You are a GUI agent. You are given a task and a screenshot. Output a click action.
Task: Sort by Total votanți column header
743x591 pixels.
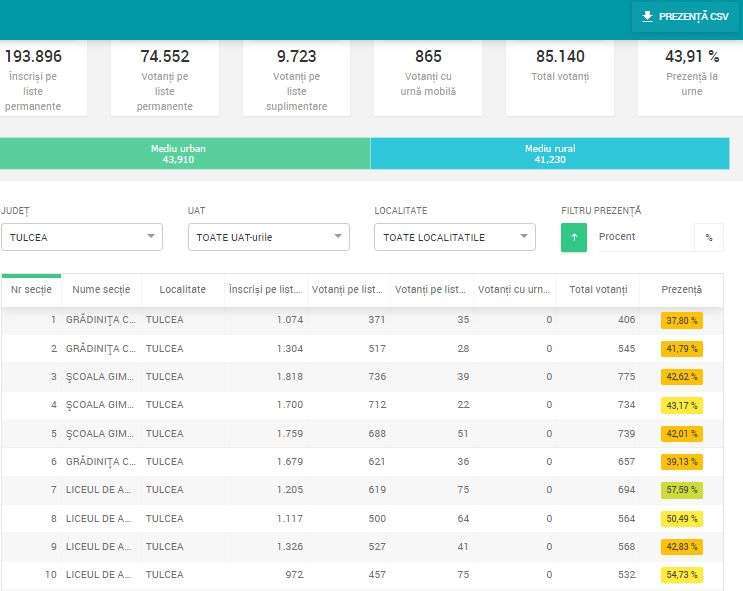click(x=597, y=289)
